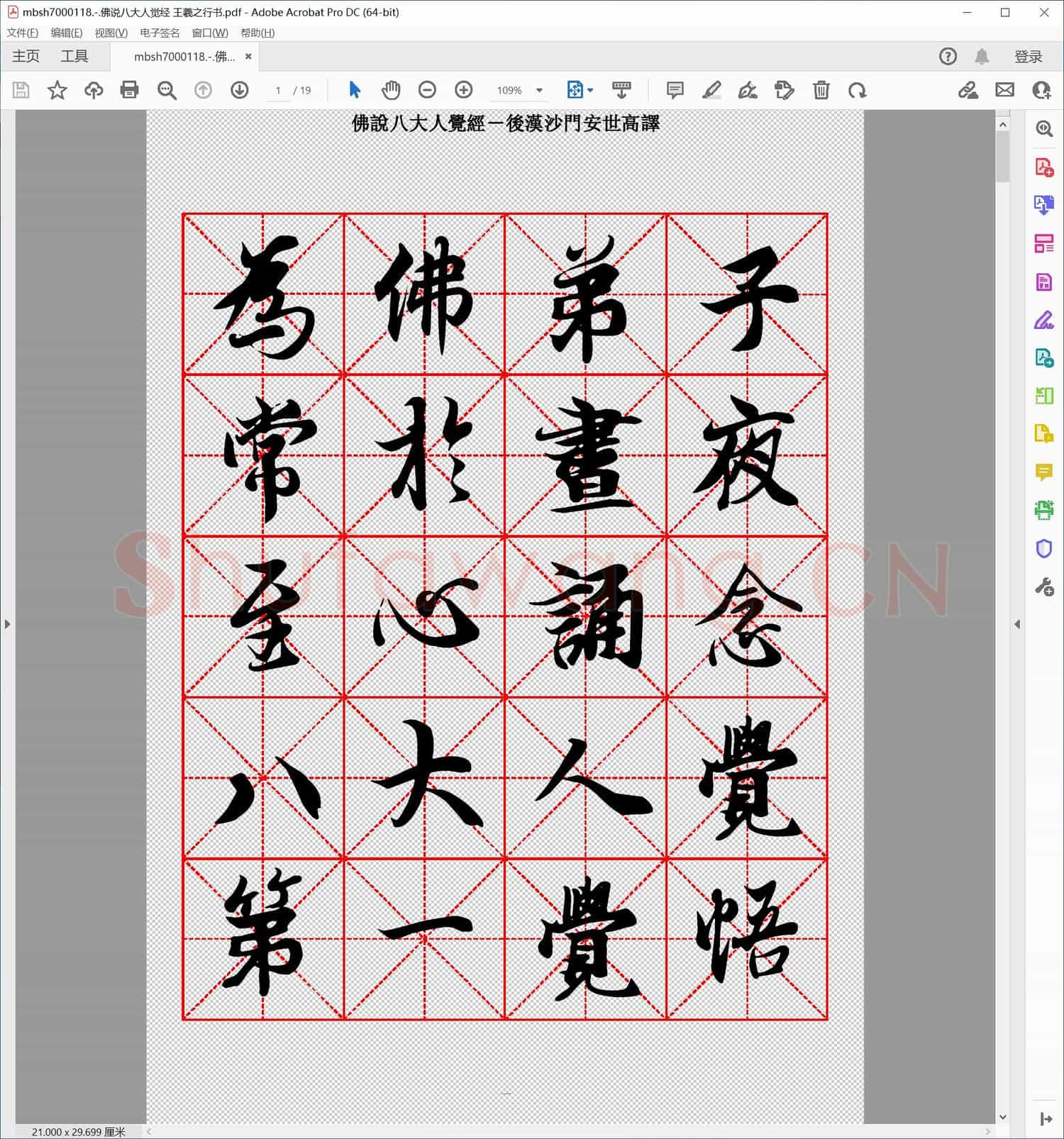Open More Tools wrench icon
This screenshot has width=1064, height=1139.
tap(1043, 587)
